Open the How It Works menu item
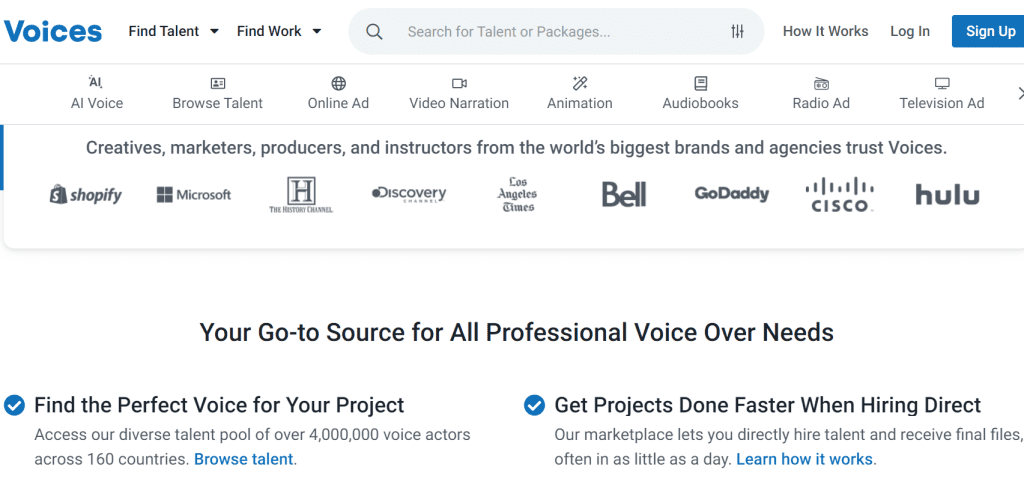 [x=825, y=31]
